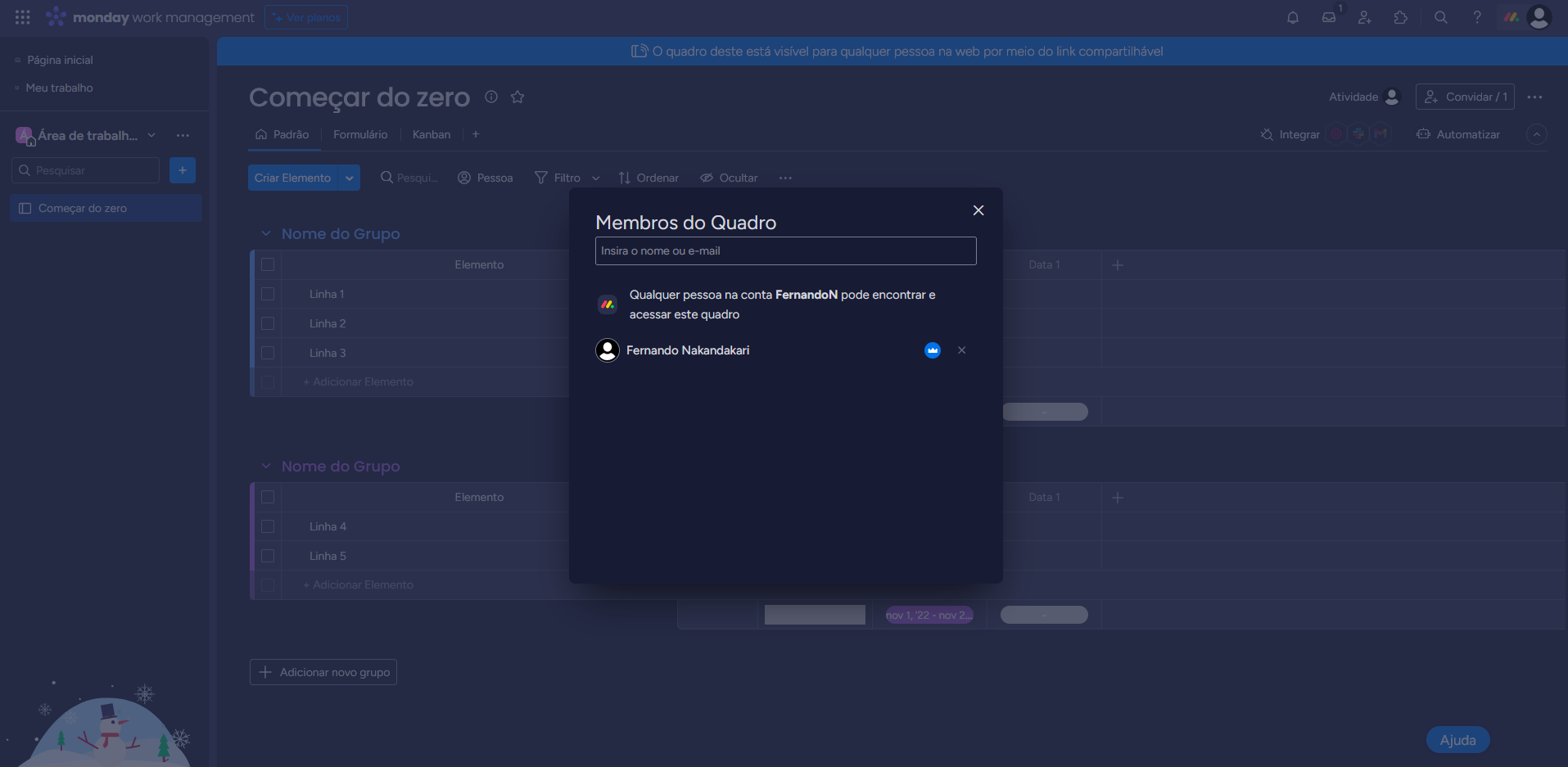Click the Ocultar columns tool
The height and width of the screenshot is (767, 1568).
pos(729,178)
